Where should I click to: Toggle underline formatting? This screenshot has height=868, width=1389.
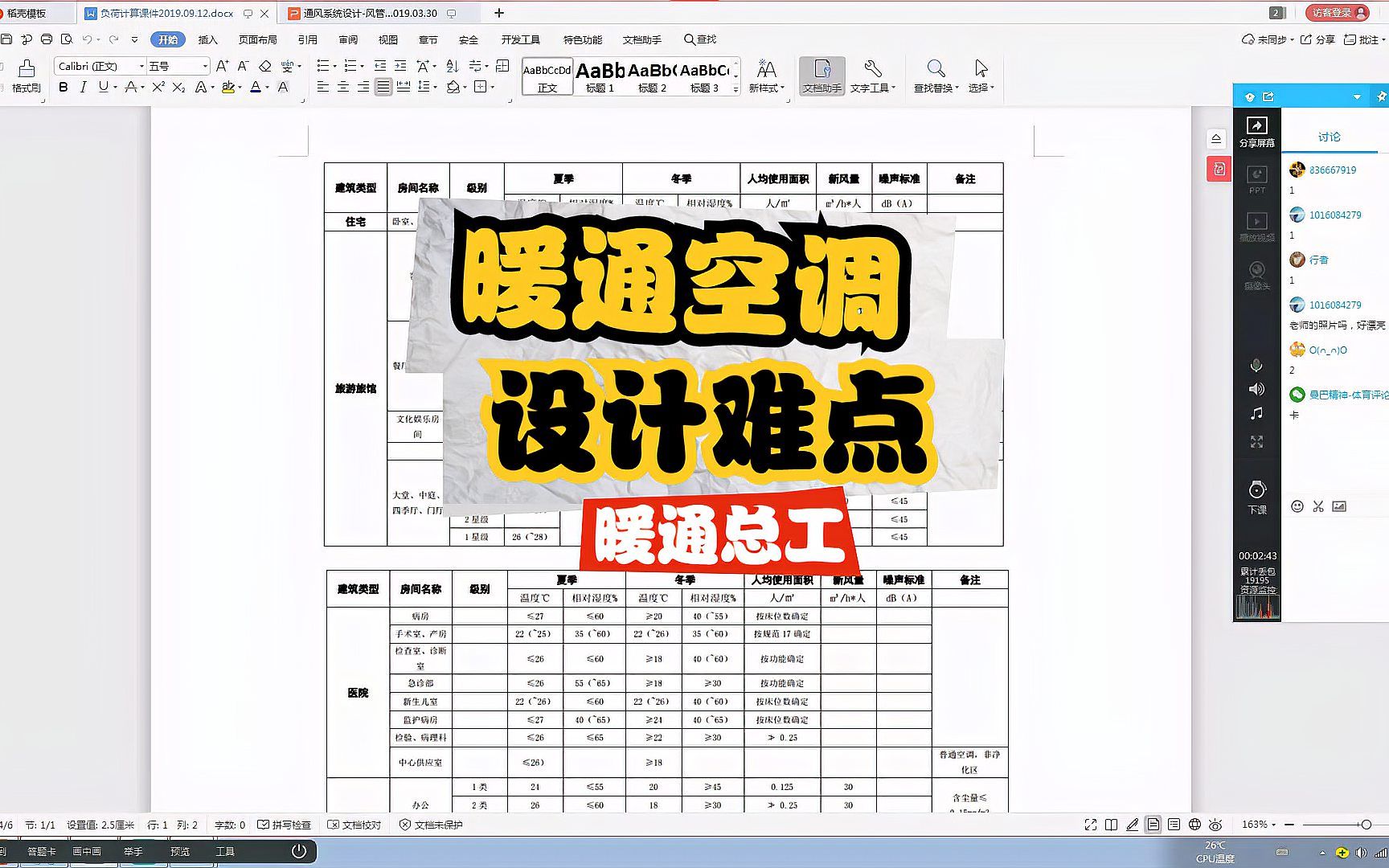(103, 87)
